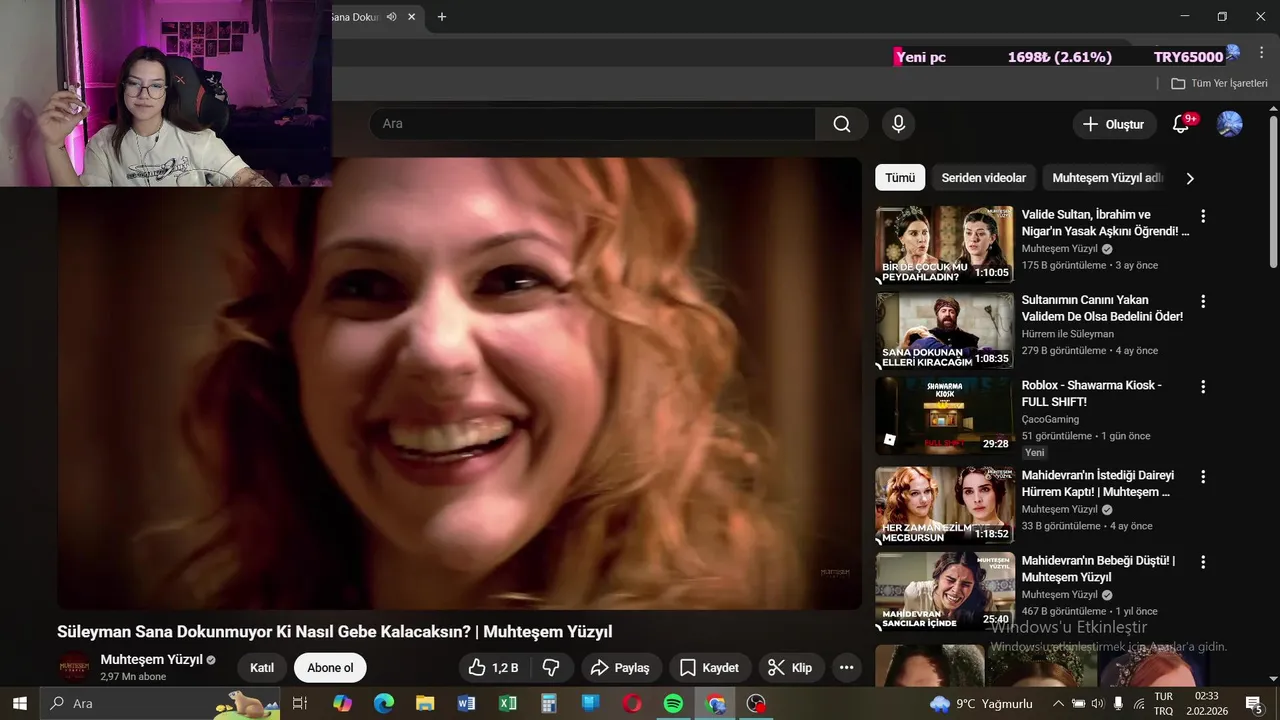Open TUR keyboard language switcher

click(x=1164, y=704)
